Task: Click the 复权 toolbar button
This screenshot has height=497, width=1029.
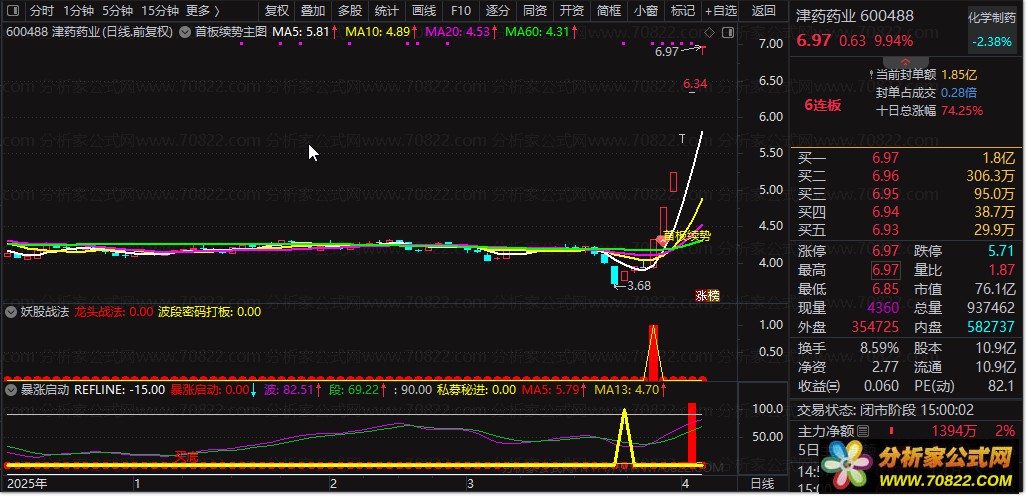Action: coord(277,11)
